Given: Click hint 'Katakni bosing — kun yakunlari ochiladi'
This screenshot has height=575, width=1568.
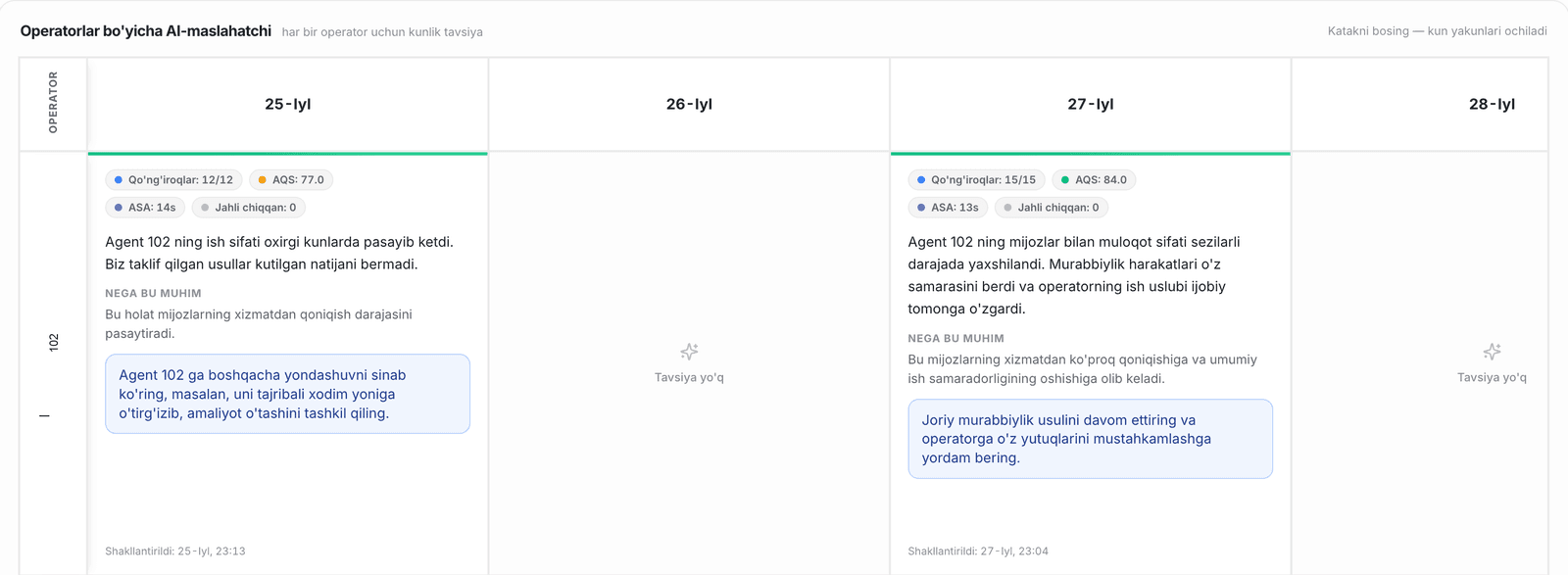Looking at the screenshot, I should (x=1438, y=31).
